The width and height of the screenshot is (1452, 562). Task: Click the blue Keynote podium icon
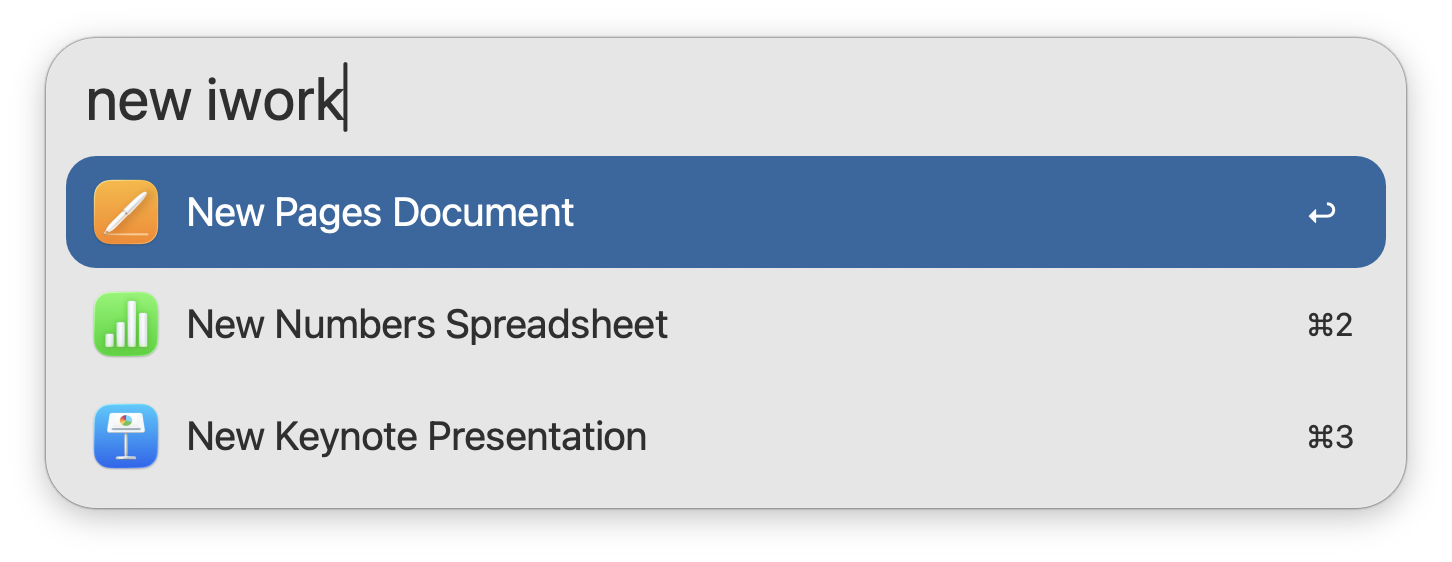point(126,436)
